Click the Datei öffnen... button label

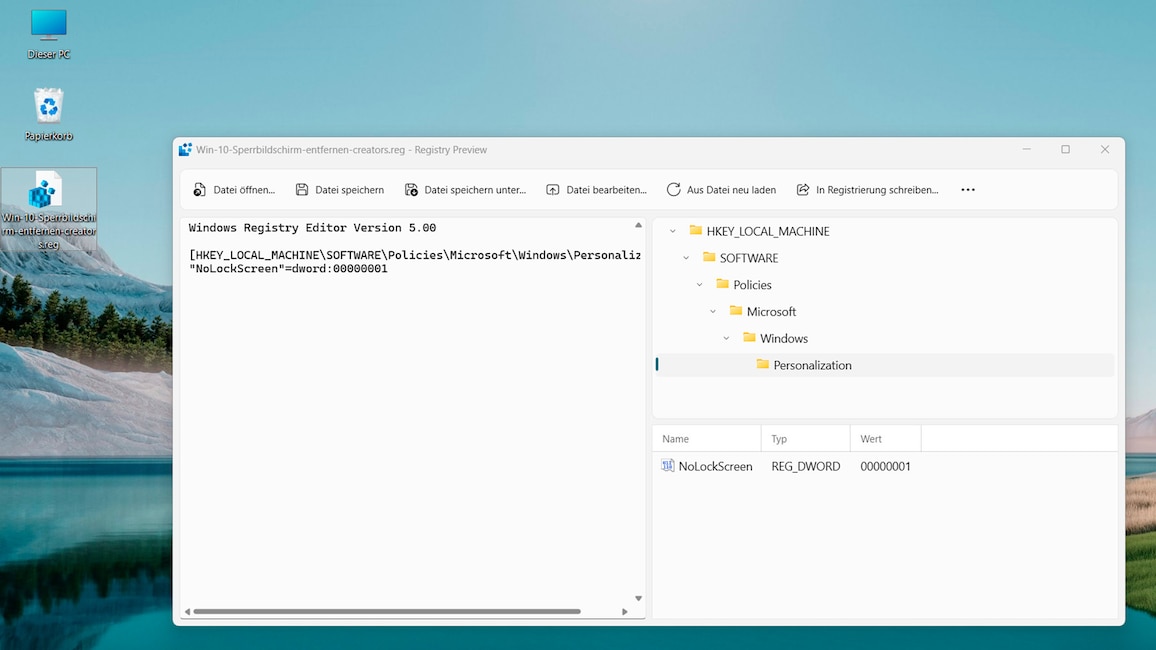(244, 190)
